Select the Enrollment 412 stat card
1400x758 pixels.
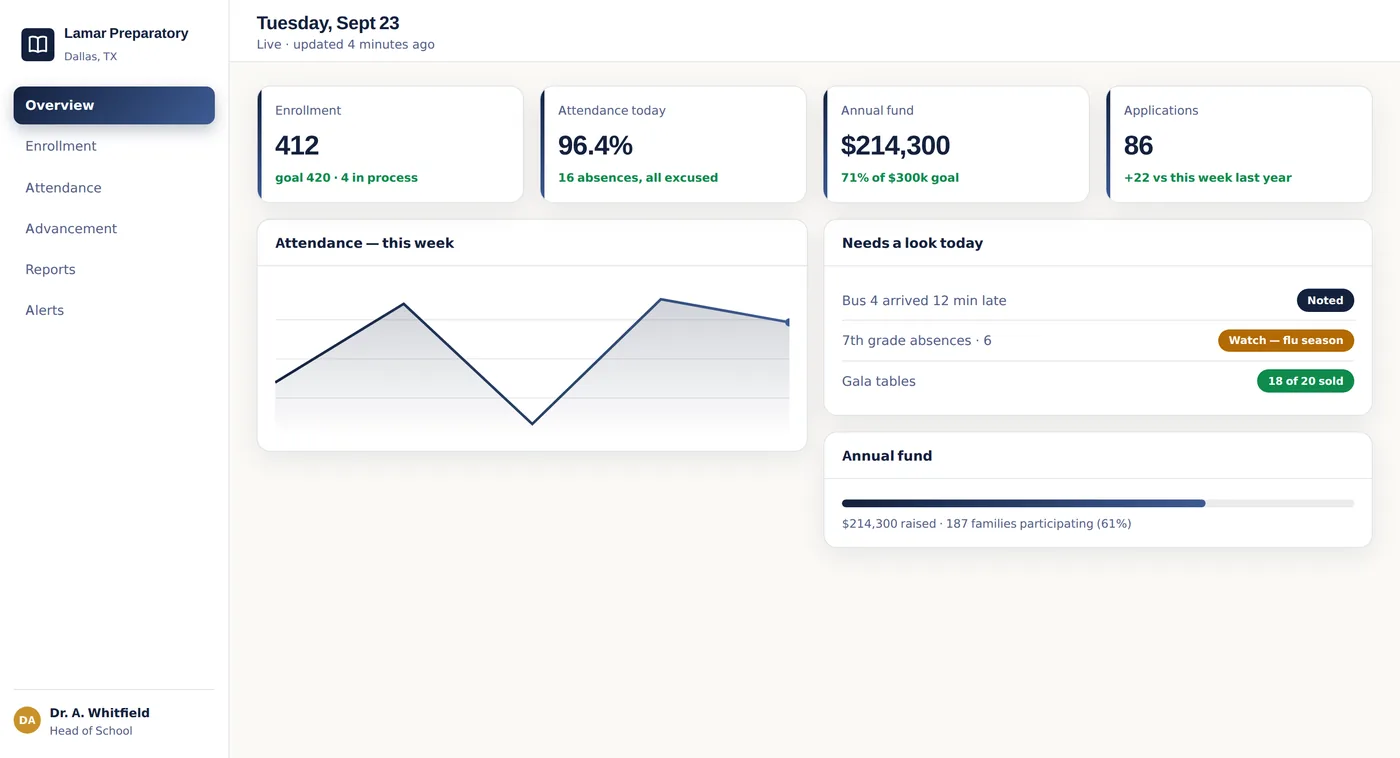click(390, 144)
